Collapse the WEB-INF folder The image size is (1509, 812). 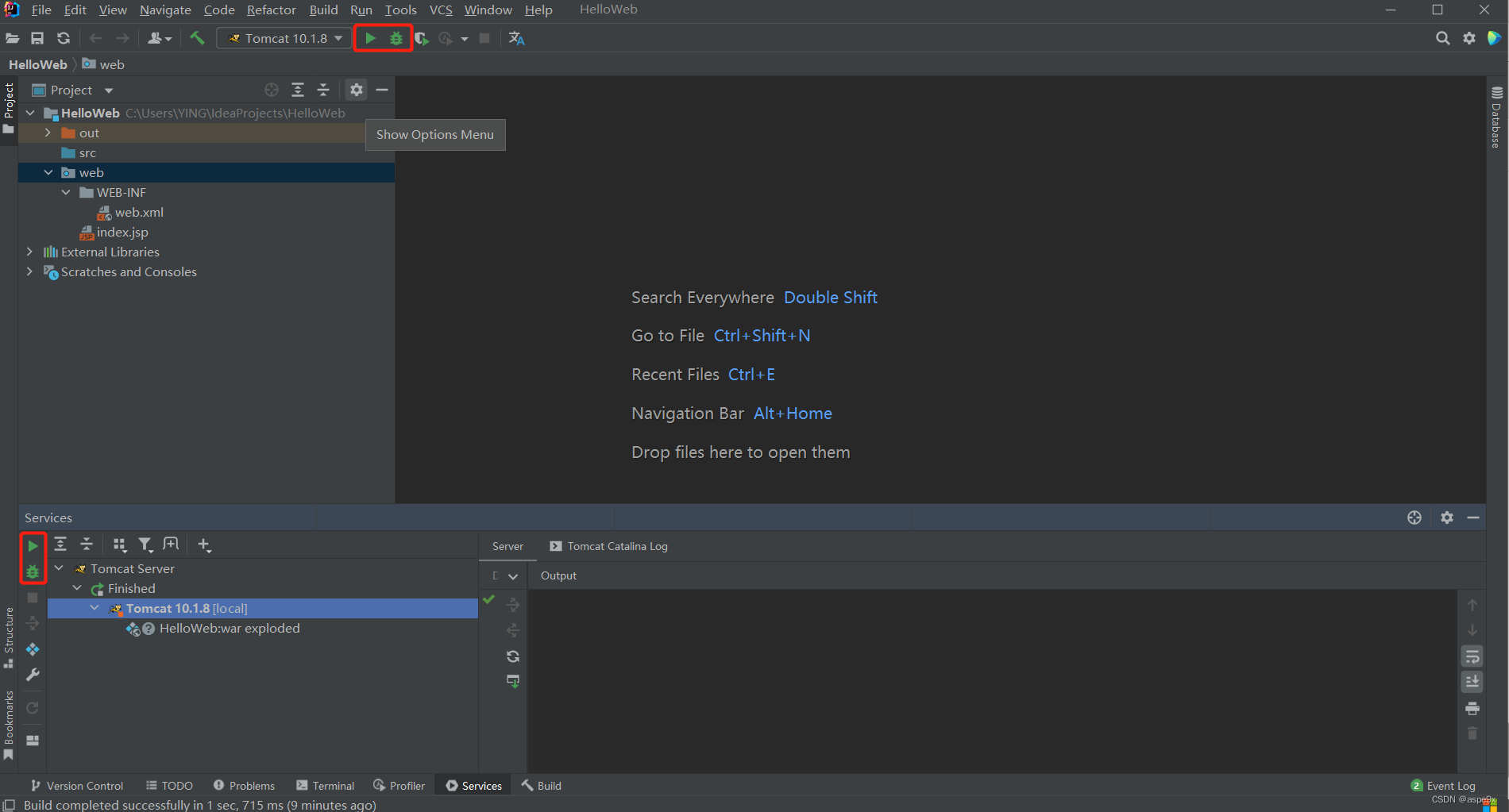click(66, 192)
